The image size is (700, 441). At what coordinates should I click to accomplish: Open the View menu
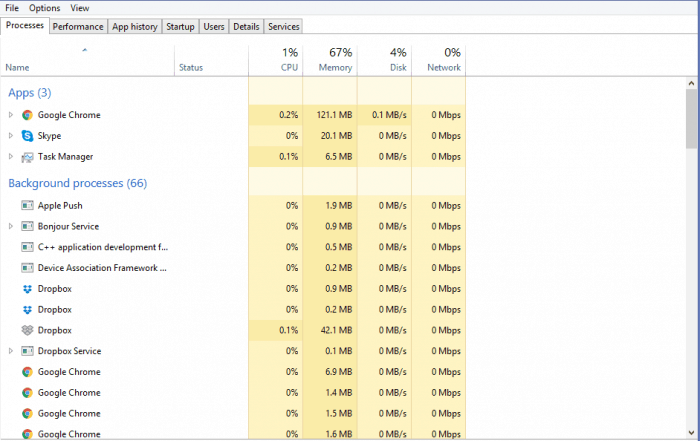pyautogui.click(x=80, y=8)
